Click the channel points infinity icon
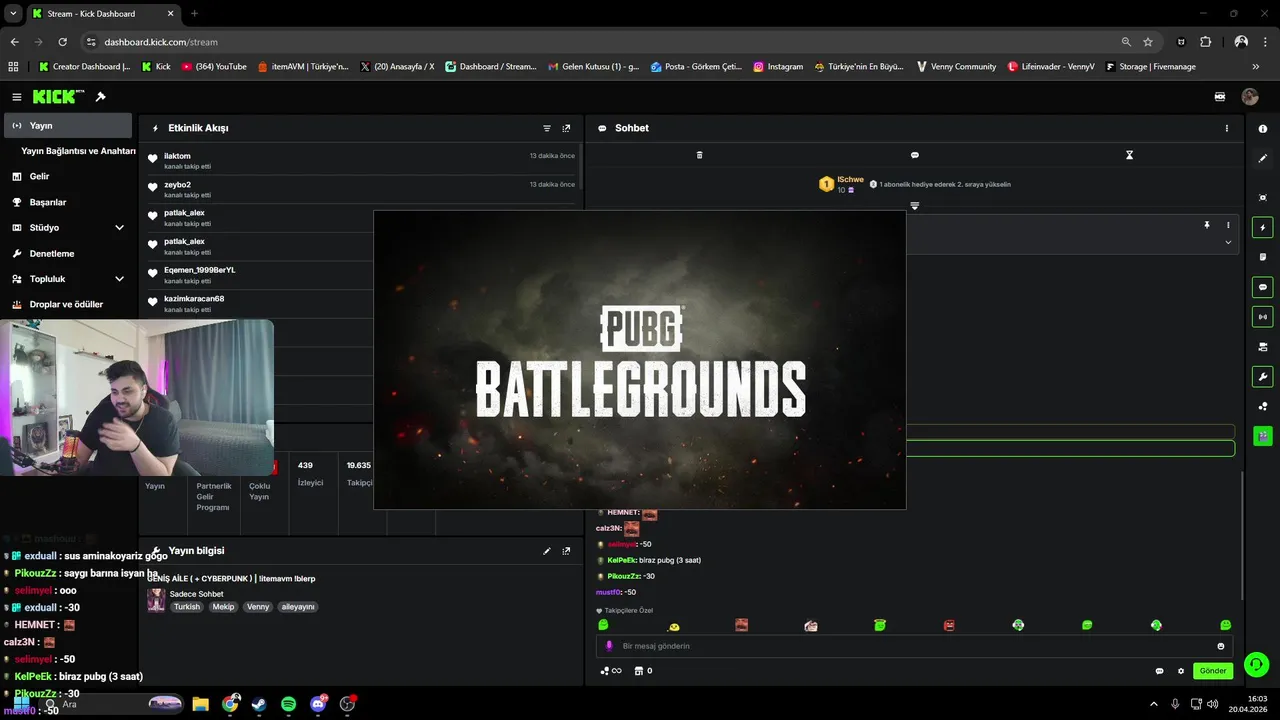This screenshot has height=720, width=1280. (611, 671)
